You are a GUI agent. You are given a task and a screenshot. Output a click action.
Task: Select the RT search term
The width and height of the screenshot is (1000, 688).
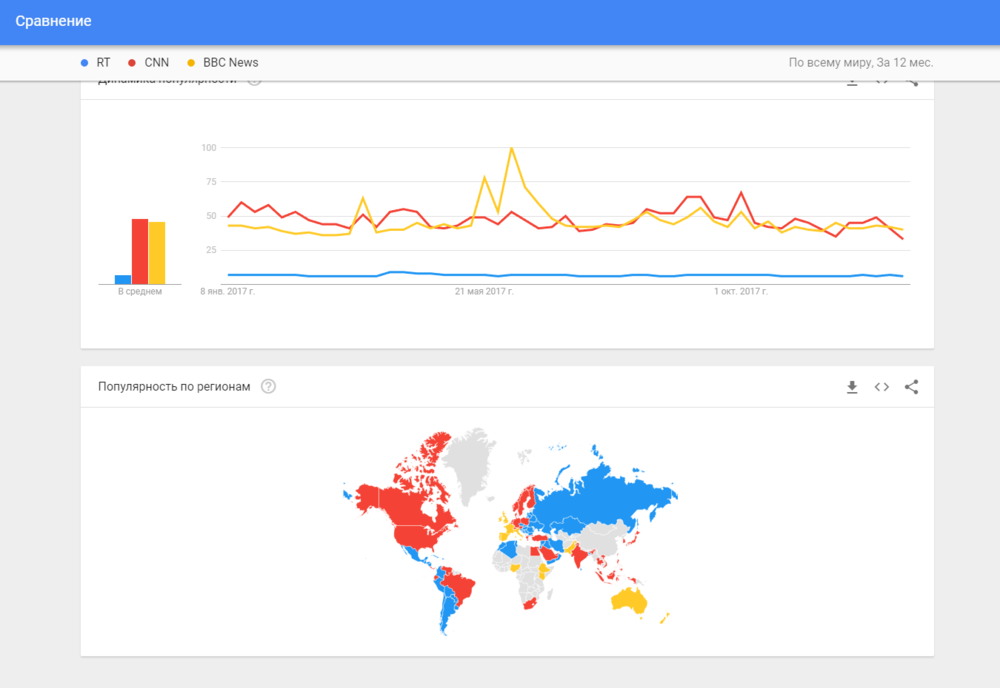pyautogui.click(x=103, y=62)
